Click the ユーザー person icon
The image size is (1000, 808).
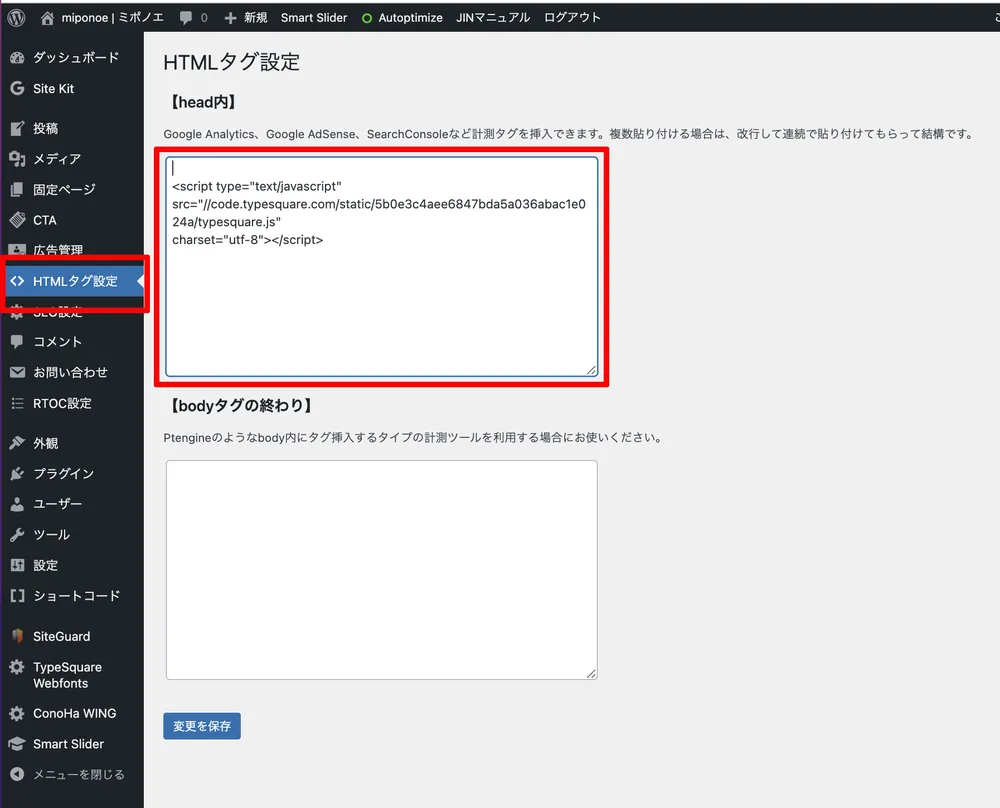pyautogui.click(x=17, y=504)
